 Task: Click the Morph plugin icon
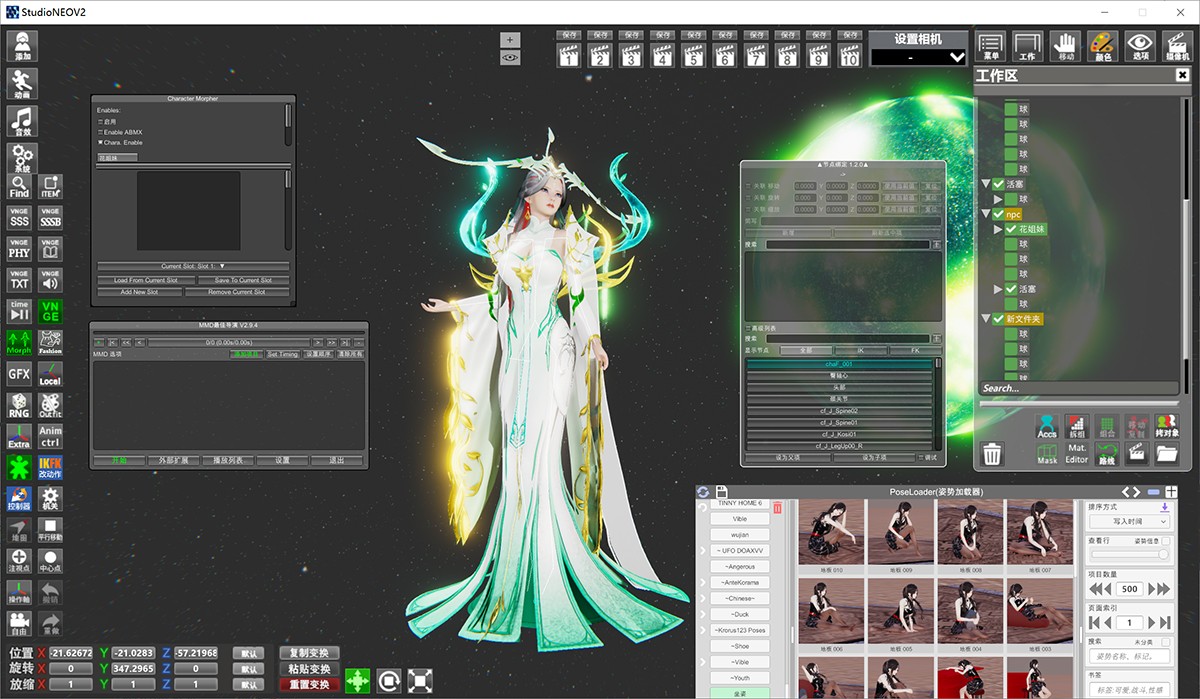pos(19,343)
